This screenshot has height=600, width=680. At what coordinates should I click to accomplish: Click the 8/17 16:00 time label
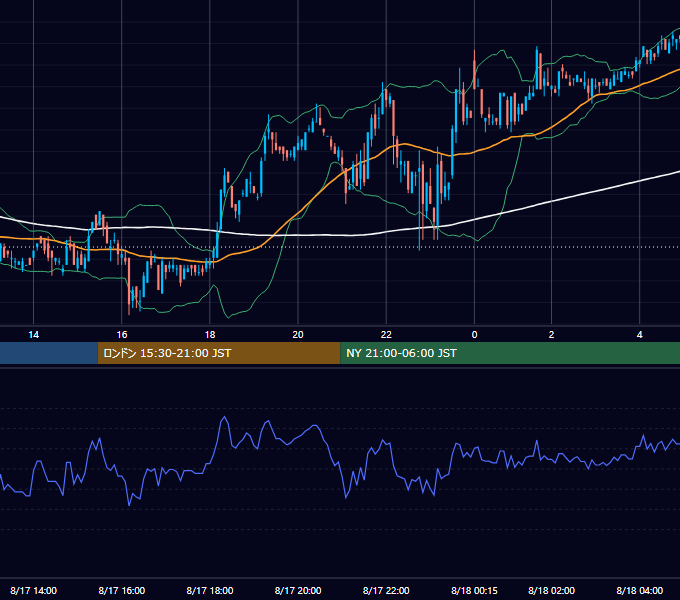[x=121, y=590]
